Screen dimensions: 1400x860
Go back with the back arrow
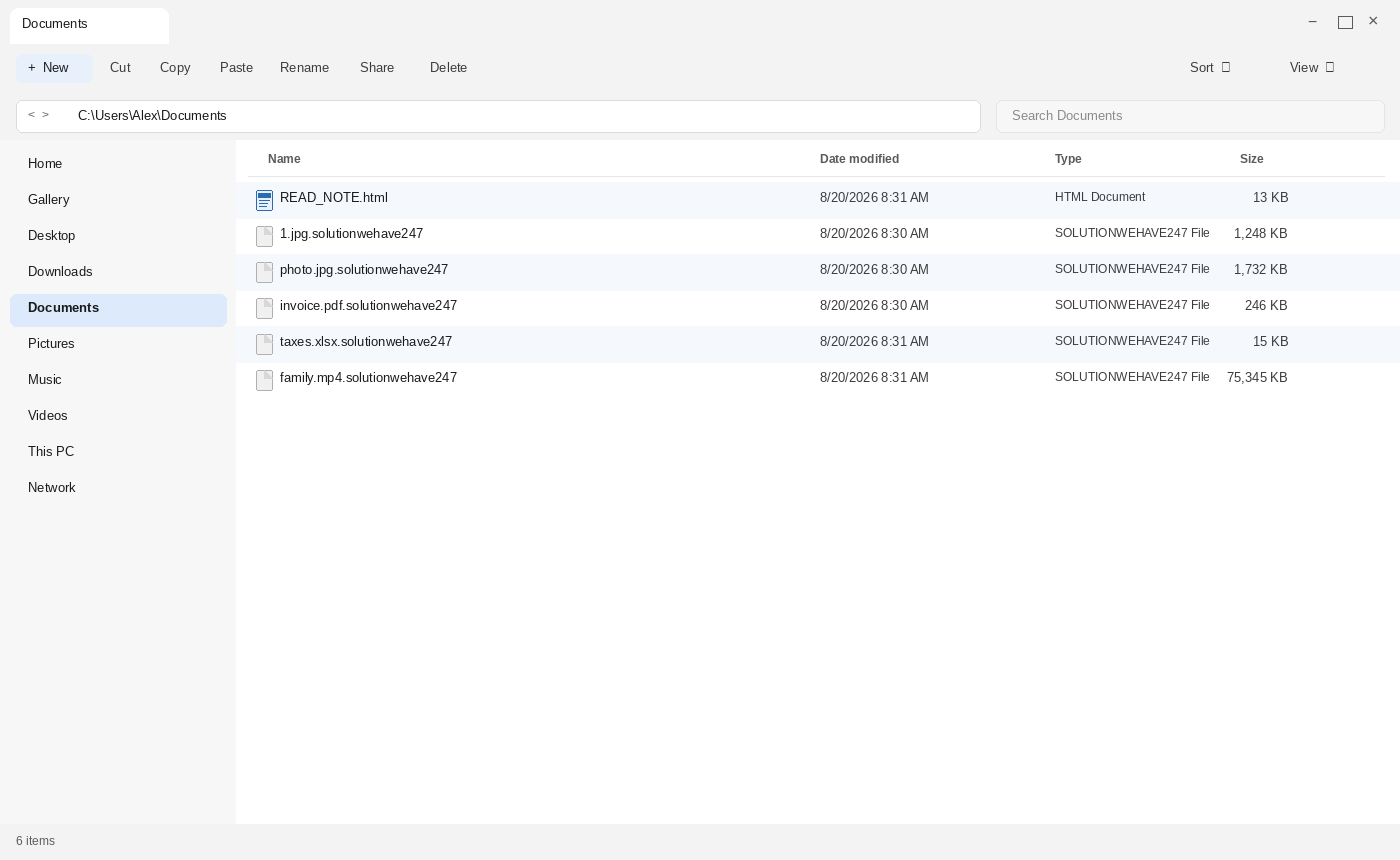tap(31, 115)
